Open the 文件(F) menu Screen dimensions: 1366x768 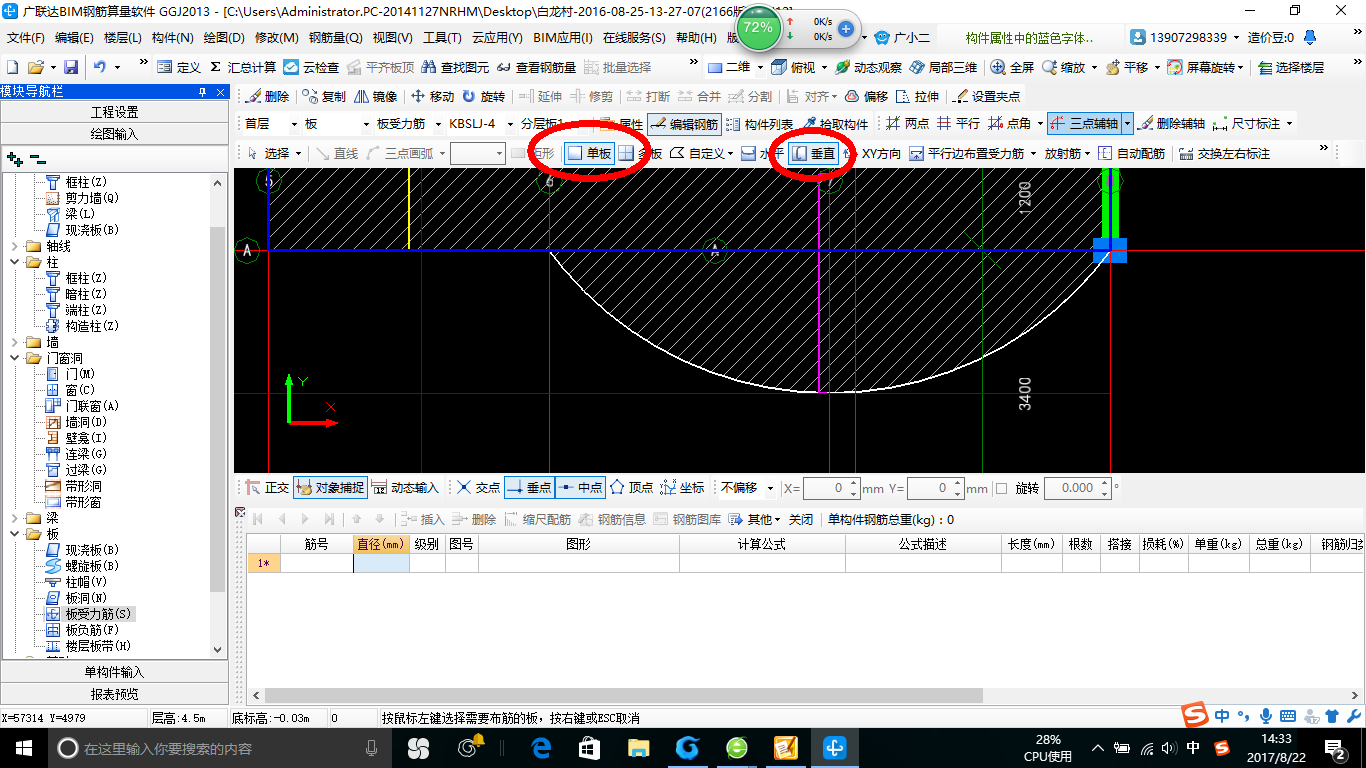(x=25, y=38)
